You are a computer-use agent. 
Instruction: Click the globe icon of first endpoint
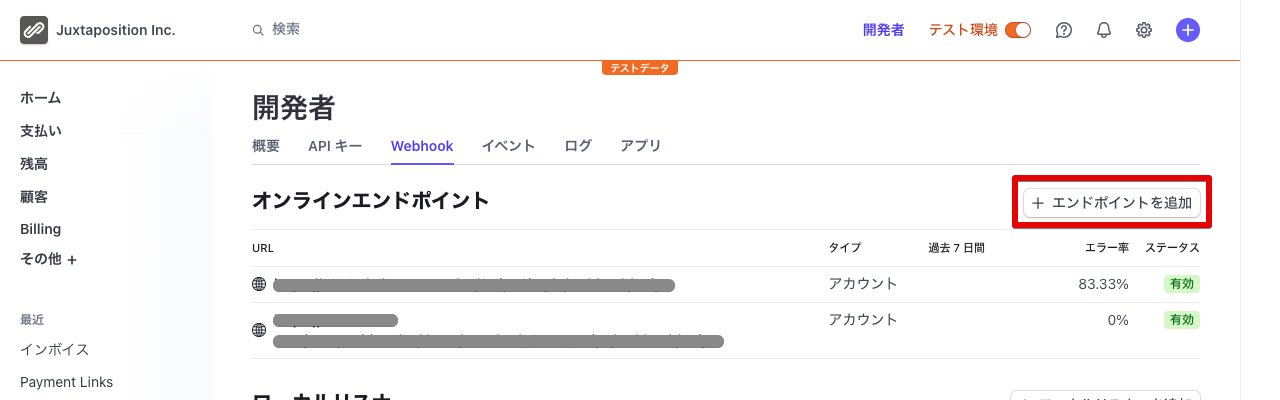[259, 284]
